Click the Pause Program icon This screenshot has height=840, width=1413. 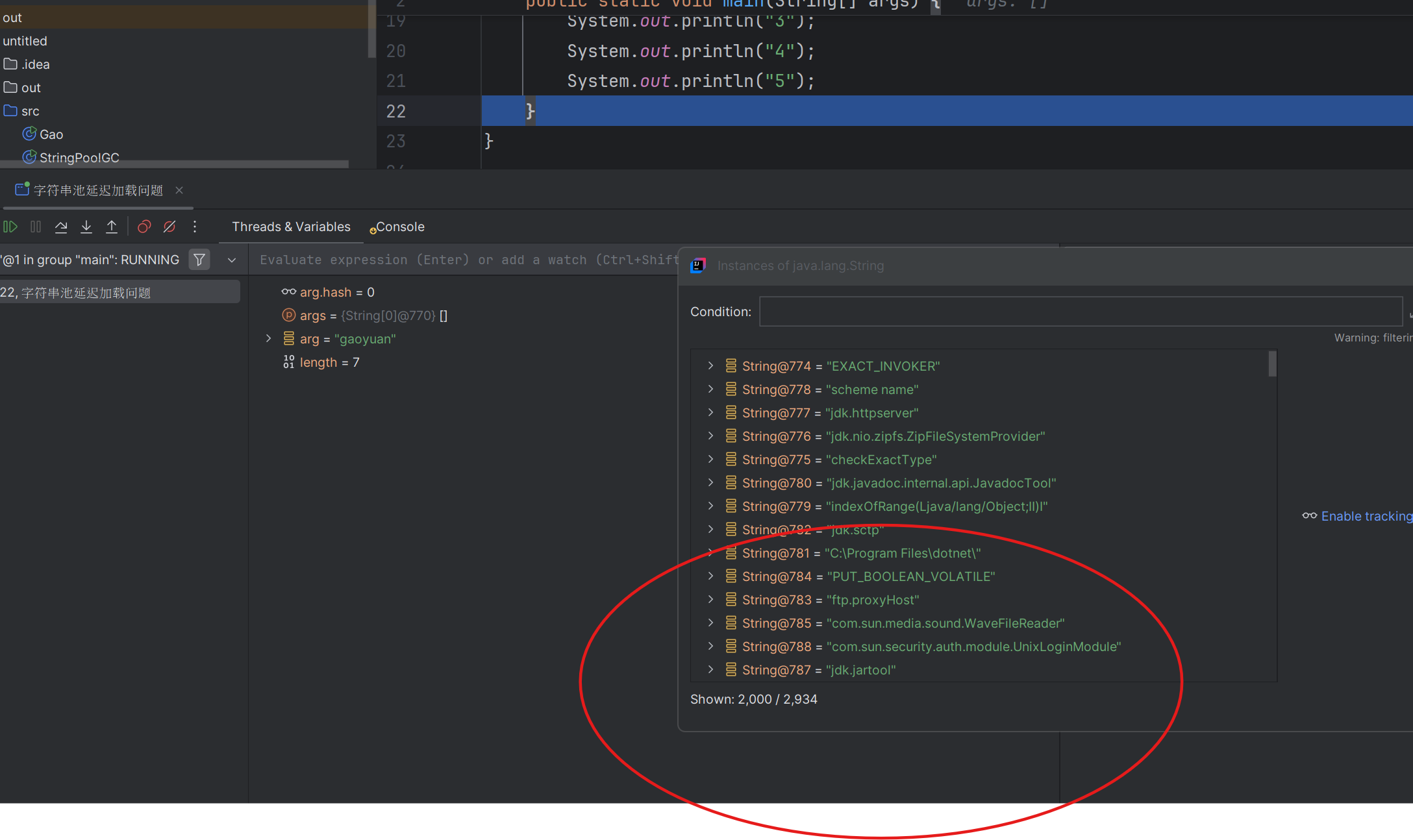36,227
